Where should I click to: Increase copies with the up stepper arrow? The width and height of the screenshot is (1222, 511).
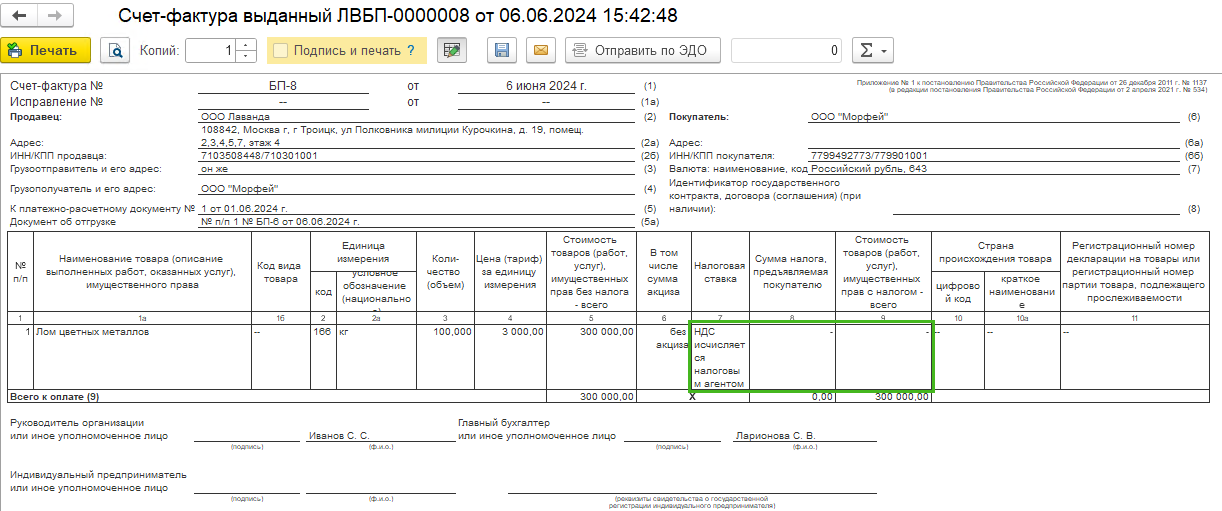point(246,44)
